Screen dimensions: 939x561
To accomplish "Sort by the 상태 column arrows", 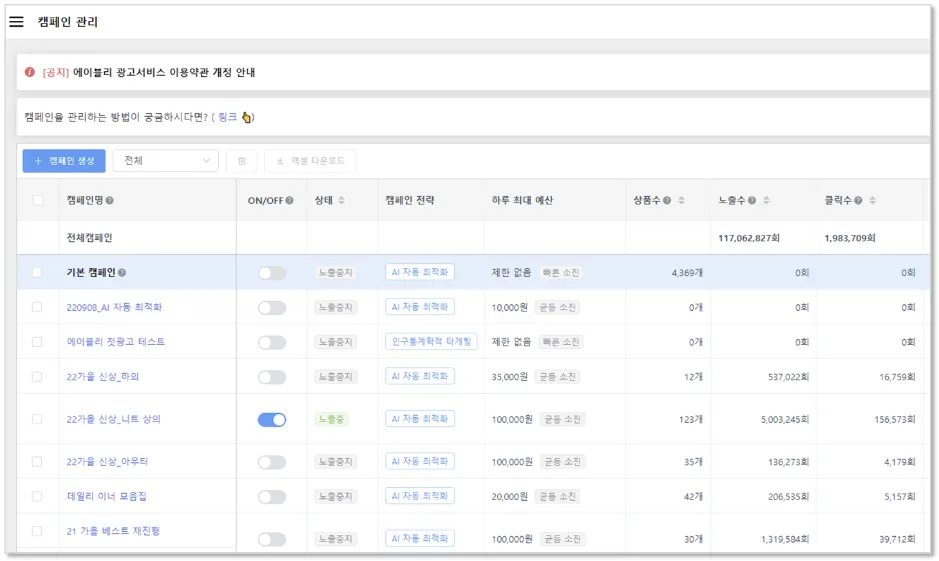I will (x=341, y=201).
